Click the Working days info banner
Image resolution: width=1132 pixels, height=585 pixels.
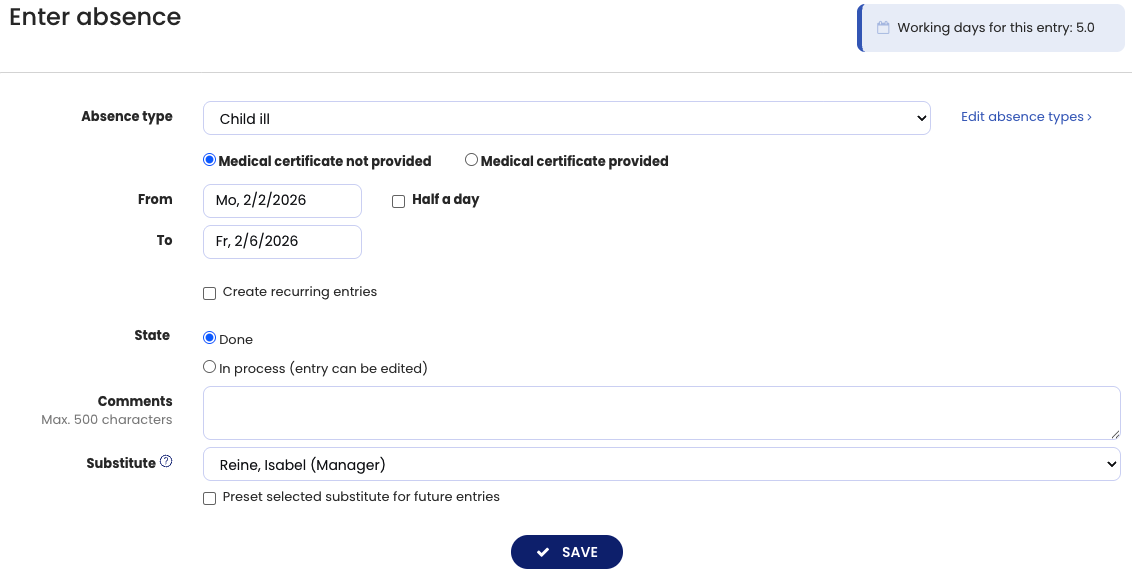(996, 28)
